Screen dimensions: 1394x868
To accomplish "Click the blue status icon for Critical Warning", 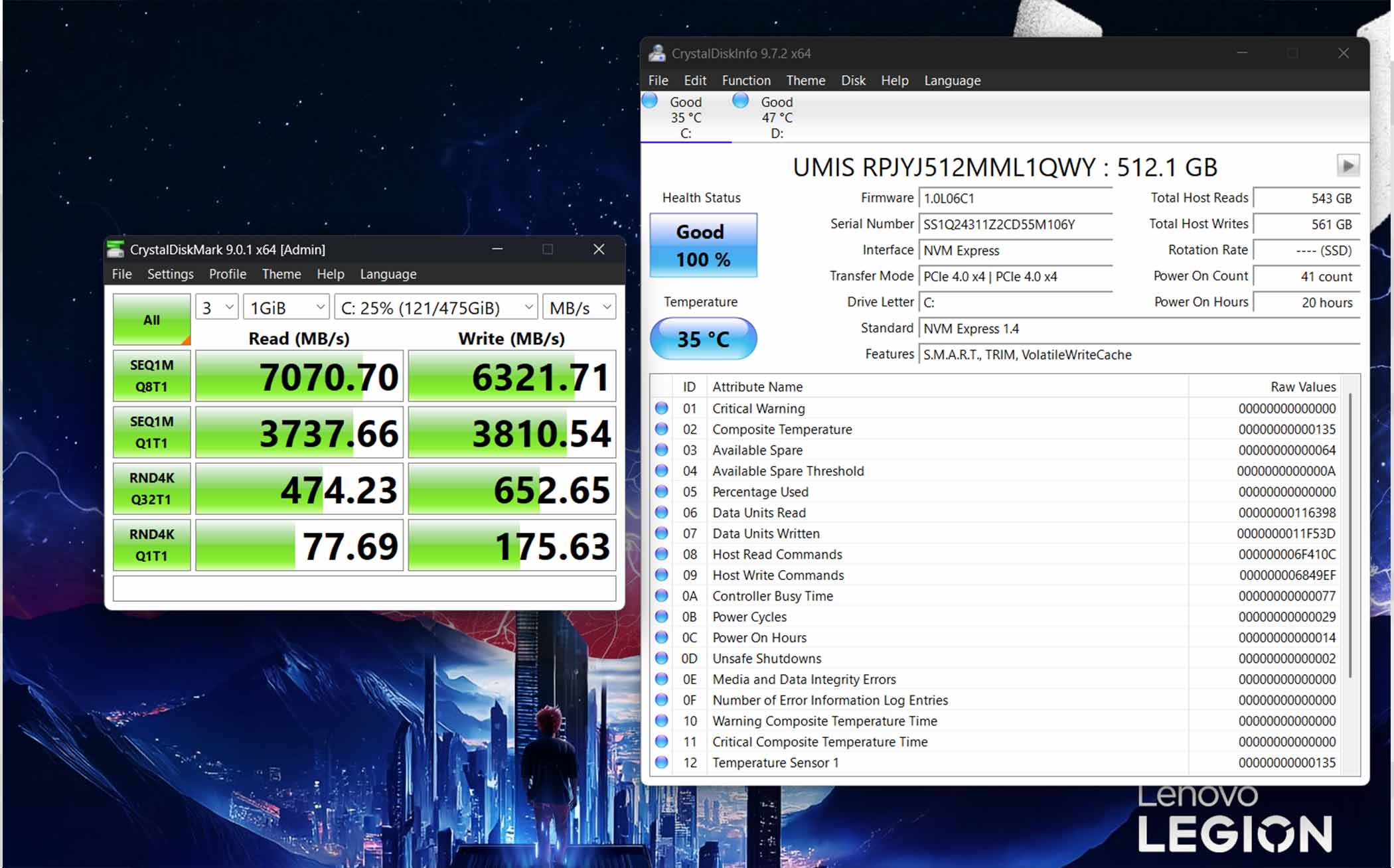I will pyautogui.click(x=662, y=408).
